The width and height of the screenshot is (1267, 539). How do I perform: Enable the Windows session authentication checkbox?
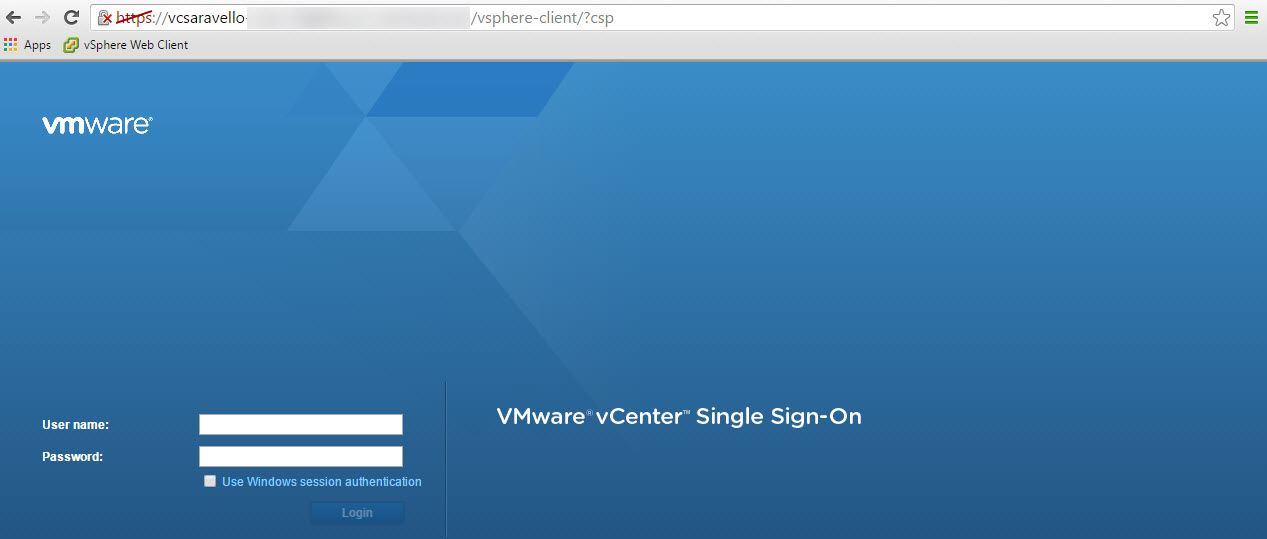(x=210, y=481)
